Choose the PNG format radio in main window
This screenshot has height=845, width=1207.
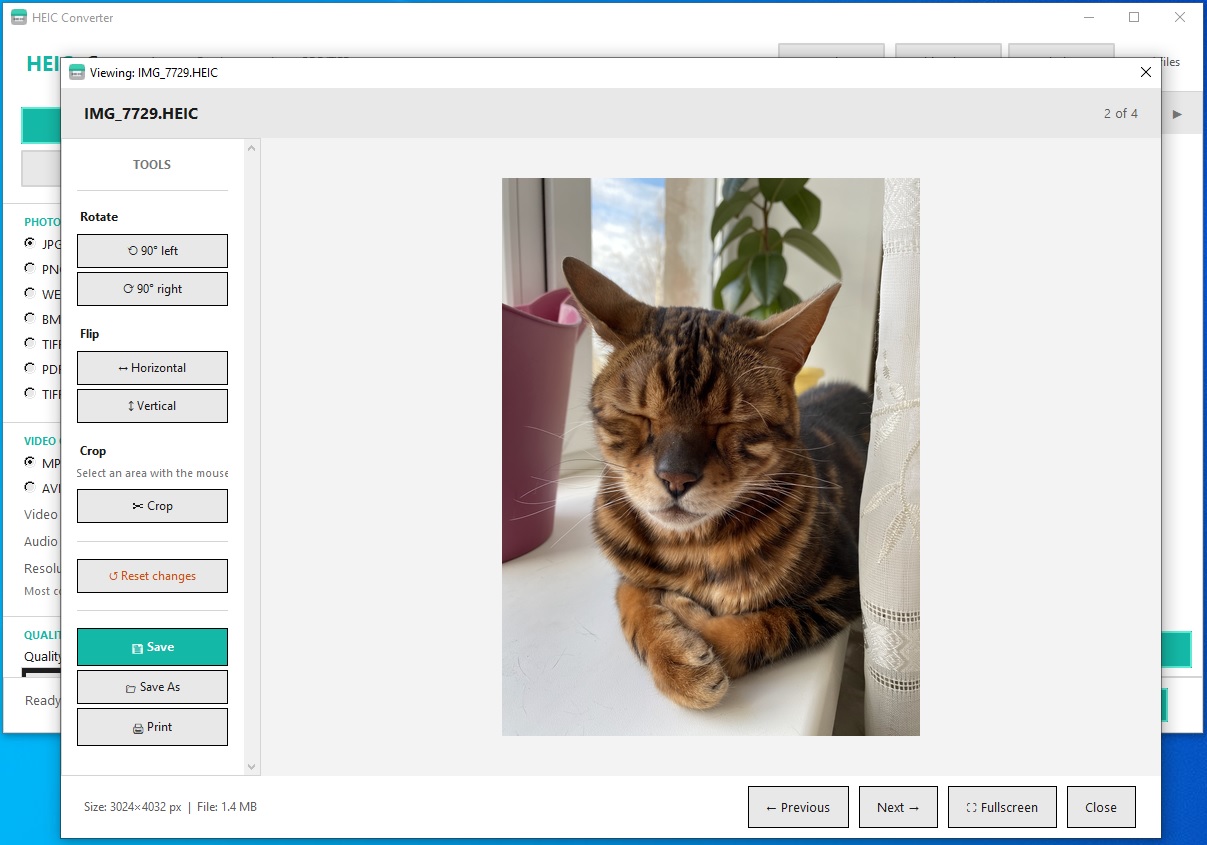tap(30, 268)
